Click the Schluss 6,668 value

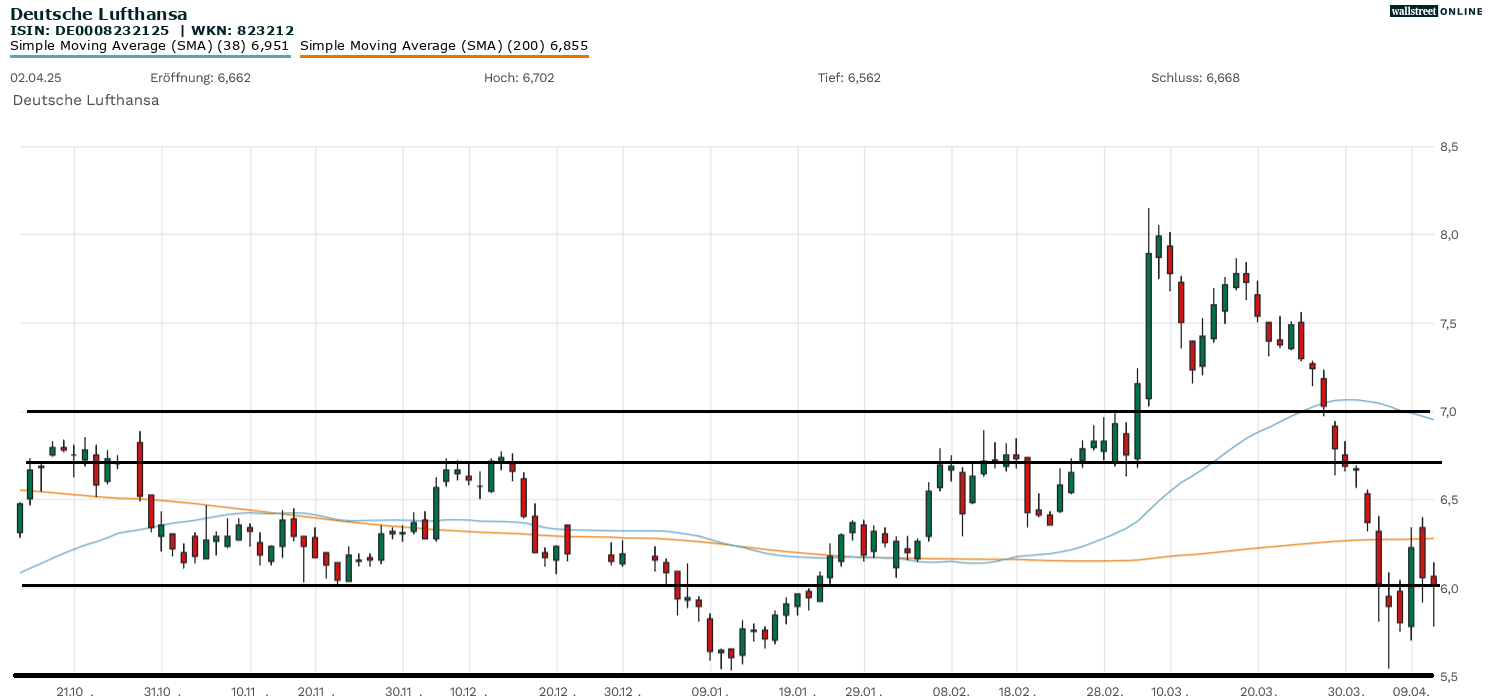[x=1195, y=77]
